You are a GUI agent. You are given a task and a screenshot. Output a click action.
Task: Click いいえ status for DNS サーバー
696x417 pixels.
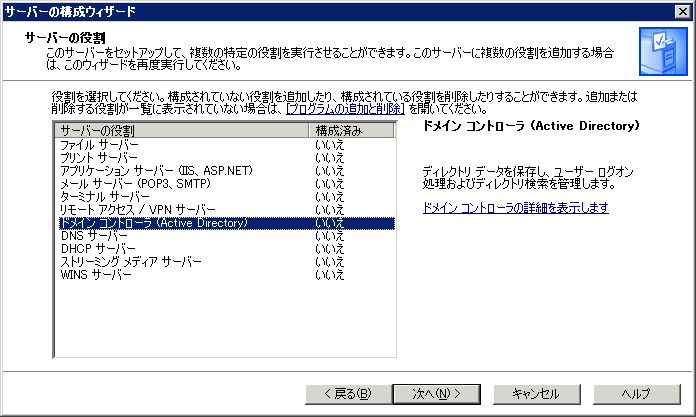(x=329, y=236)
